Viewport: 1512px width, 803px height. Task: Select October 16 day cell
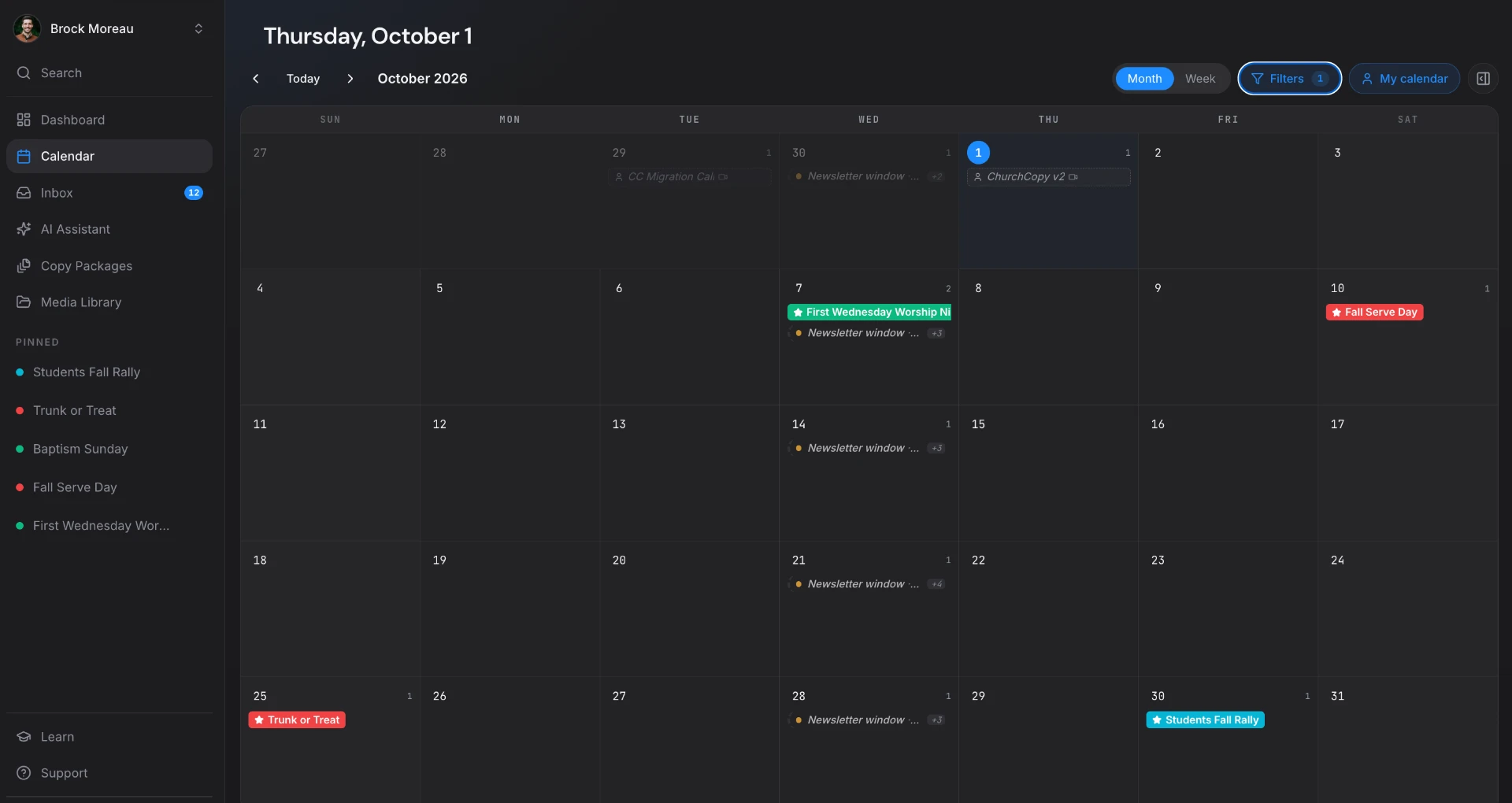(1228, 473)
